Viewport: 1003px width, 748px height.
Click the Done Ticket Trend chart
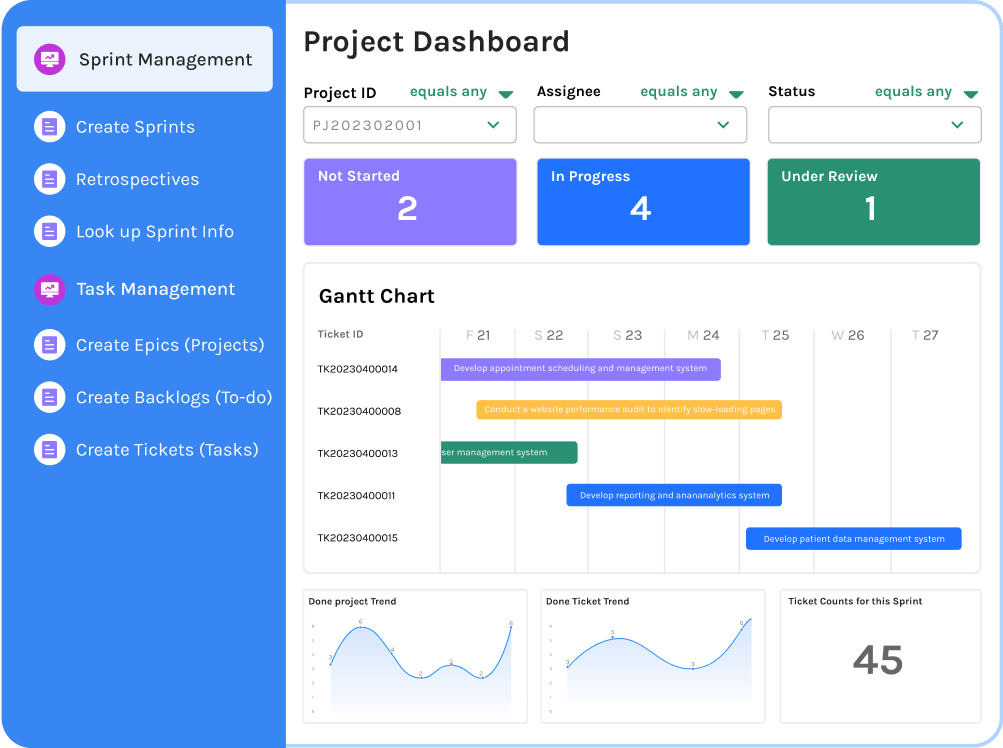(x=652, y=656)
